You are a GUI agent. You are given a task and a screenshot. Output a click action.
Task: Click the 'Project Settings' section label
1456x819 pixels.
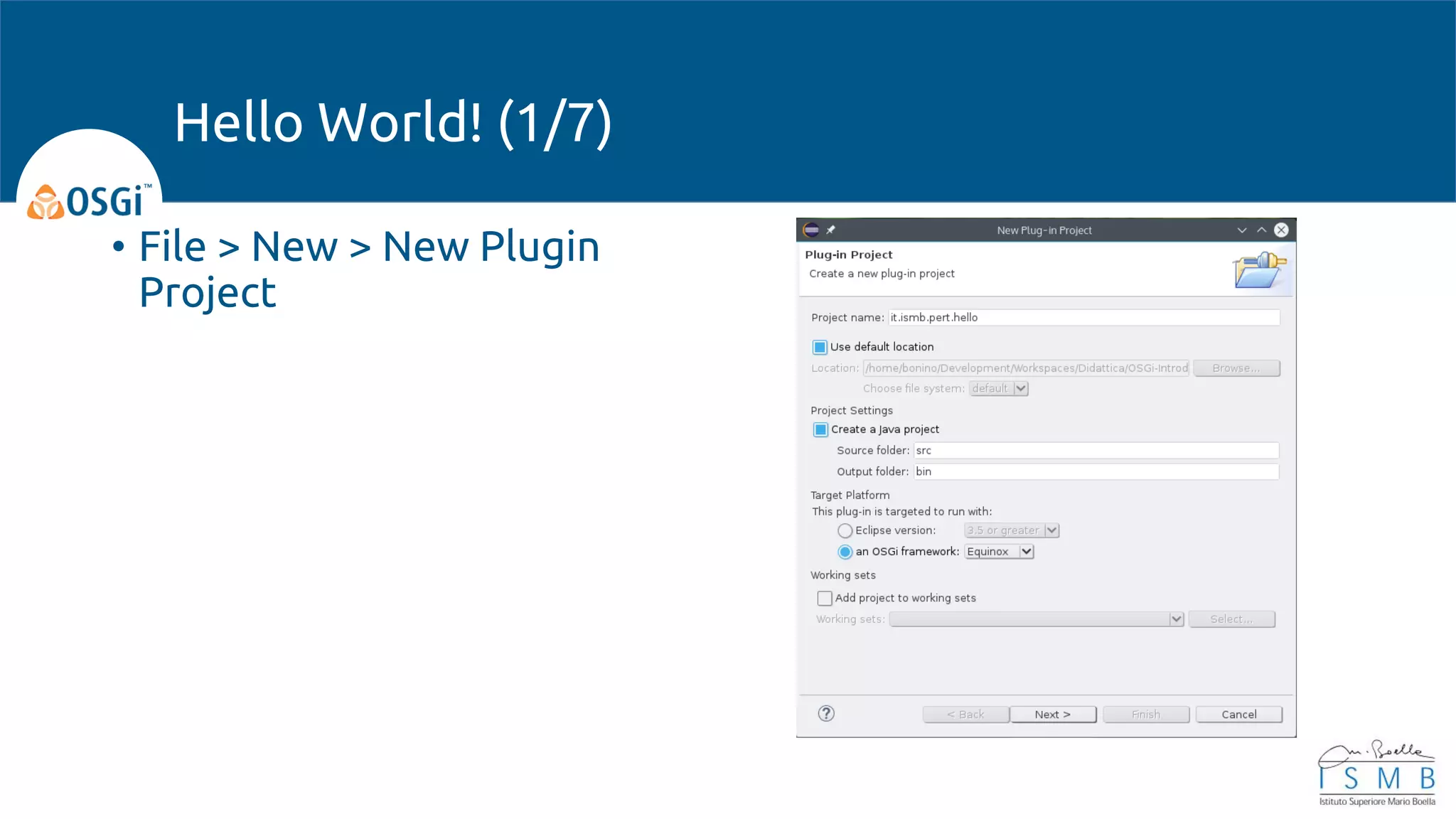coord(852,411)
